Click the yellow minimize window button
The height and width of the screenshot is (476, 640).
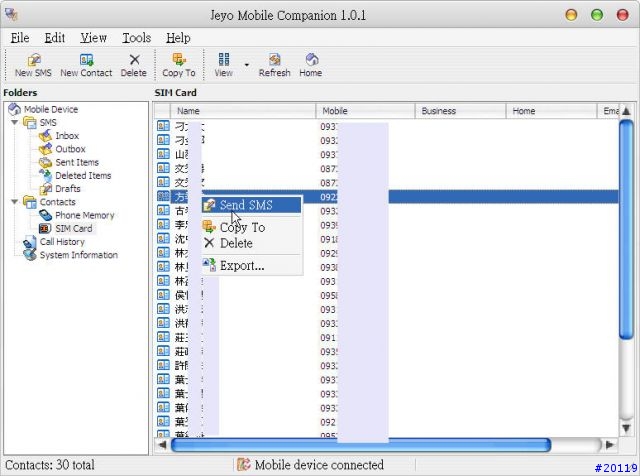click(571, 15)
